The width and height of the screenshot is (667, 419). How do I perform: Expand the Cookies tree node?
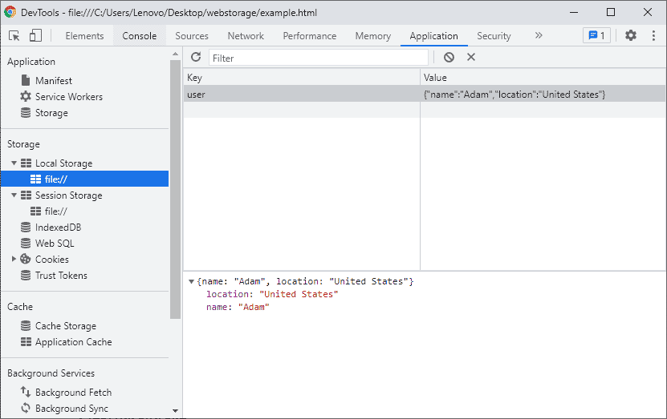[x=14, y=259]
